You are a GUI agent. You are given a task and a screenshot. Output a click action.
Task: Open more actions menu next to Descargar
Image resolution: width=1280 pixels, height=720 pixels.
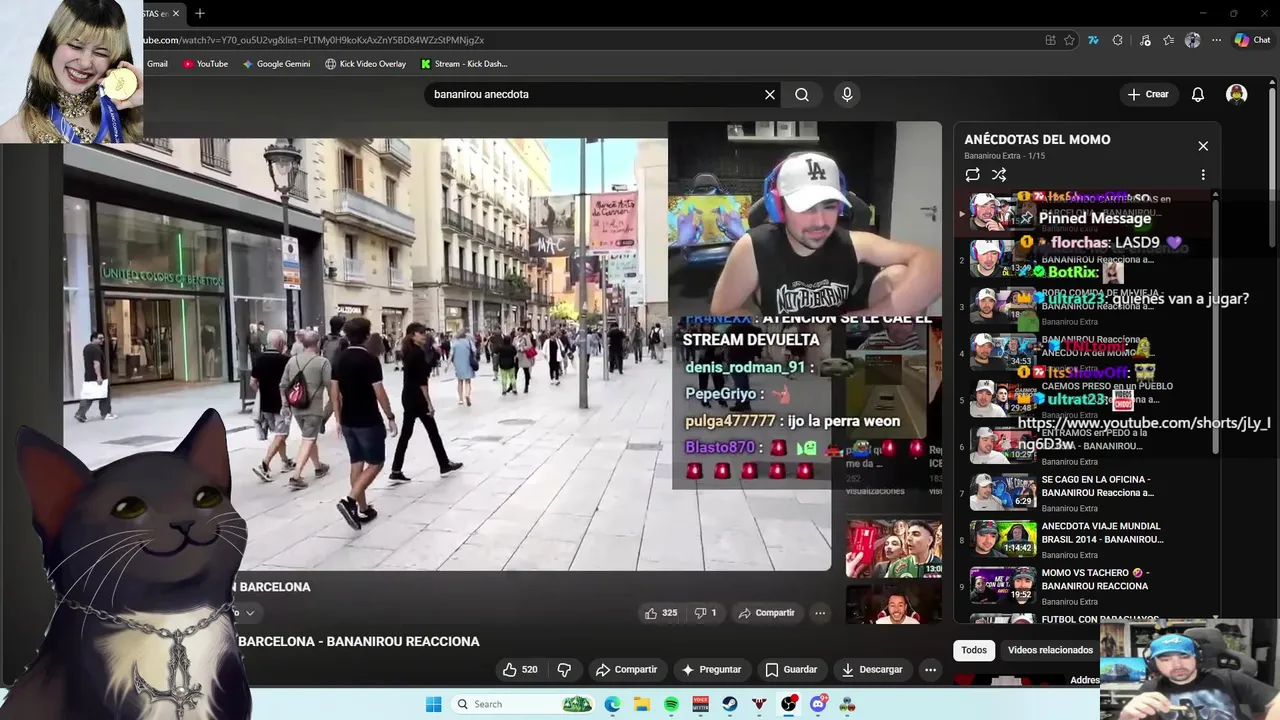pos(930,669)
